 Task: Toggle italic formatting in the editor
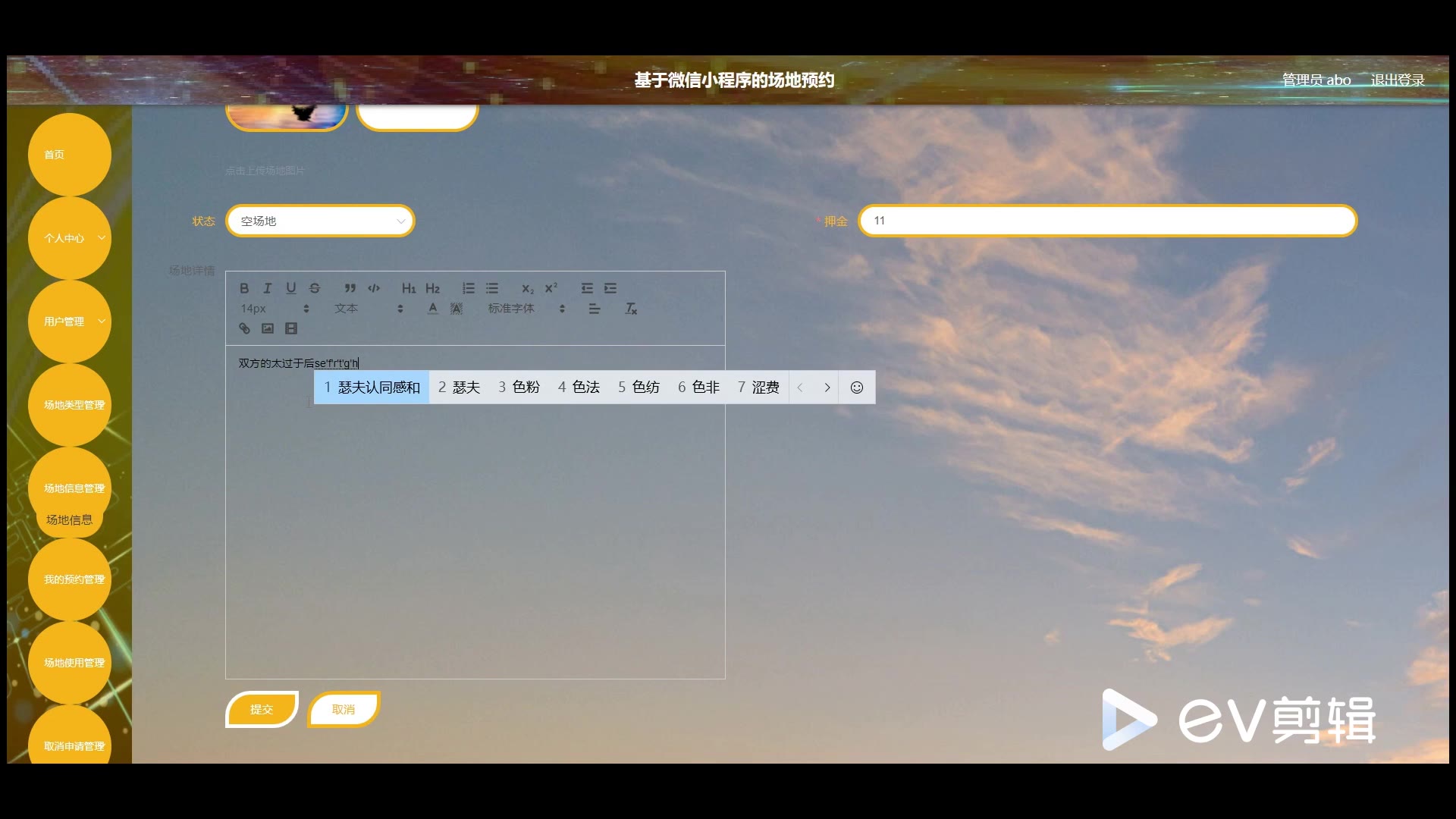(x=267, y=288)
